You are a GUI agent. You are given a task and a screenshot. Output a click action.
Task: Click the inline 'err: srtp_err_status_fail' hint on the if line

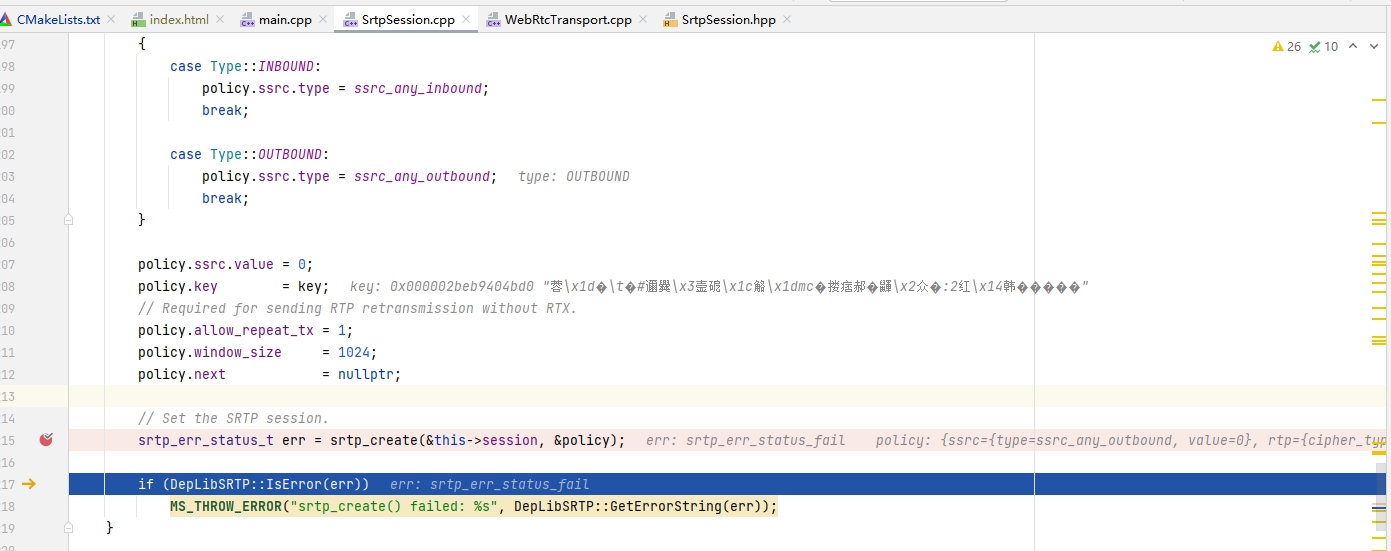pos(489,484)
